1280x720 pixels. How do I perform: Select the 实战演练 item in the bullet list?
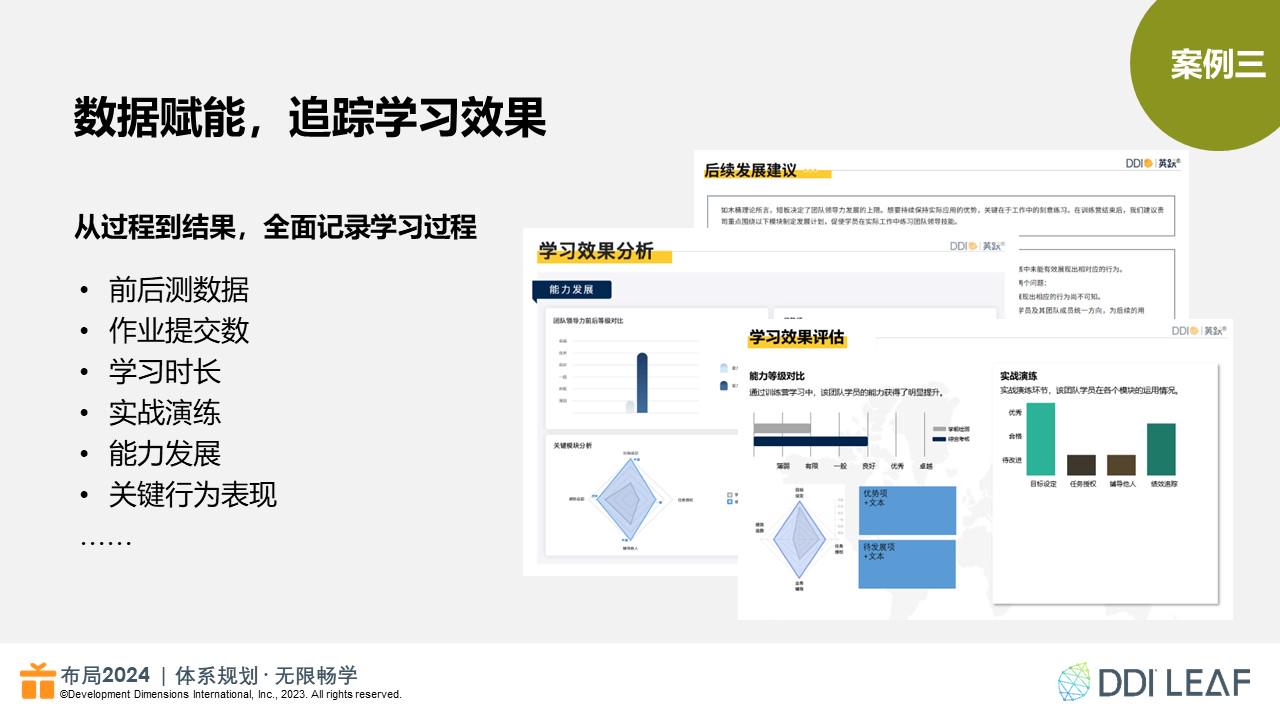tap(165, 413)
